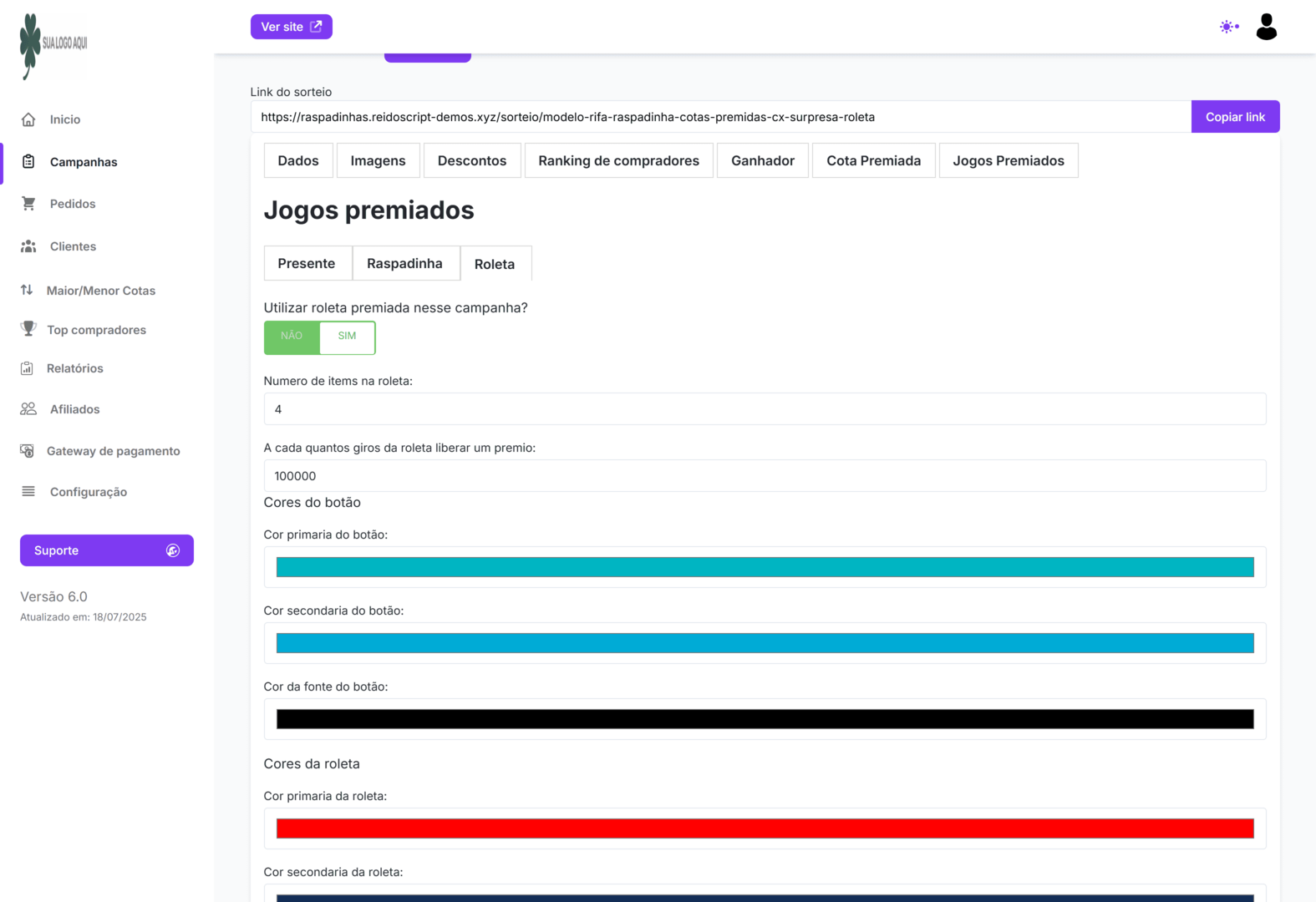Set roleta premiada toggle to SIM
This screenshot has width=1316, height=902.
pyautogui.click(x=347, y=337)
